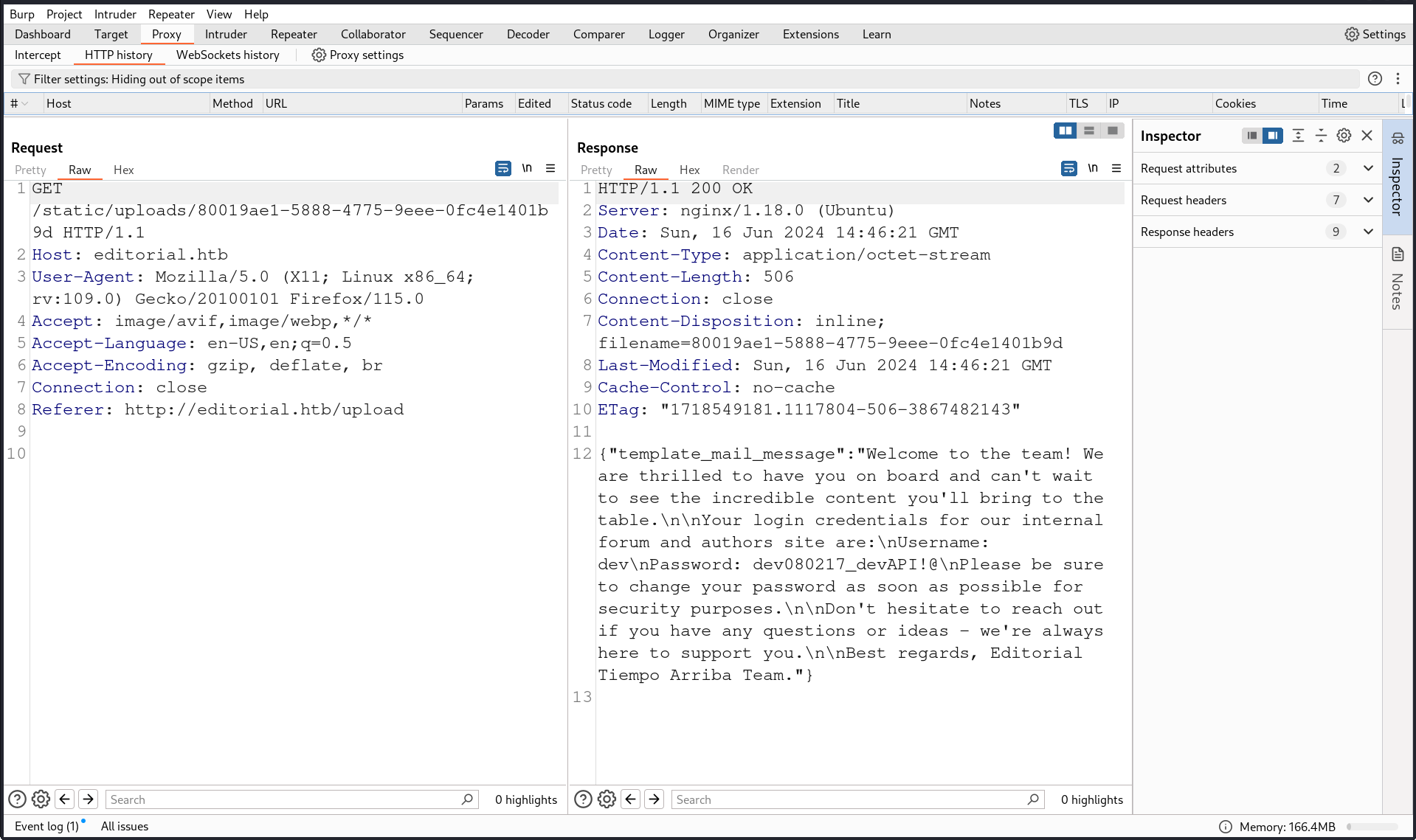Select the first Inspector layout toggle
This screenshot has width=1416, height=840.
pos(1252,136)
